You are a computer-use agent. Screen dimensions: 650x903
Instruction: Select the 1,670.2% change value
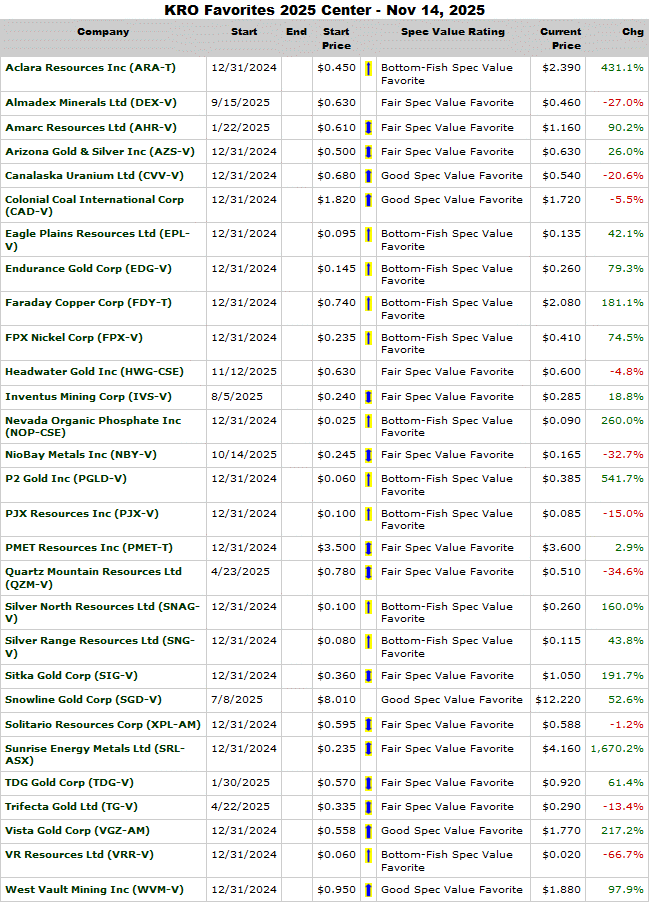pos(617,749)
